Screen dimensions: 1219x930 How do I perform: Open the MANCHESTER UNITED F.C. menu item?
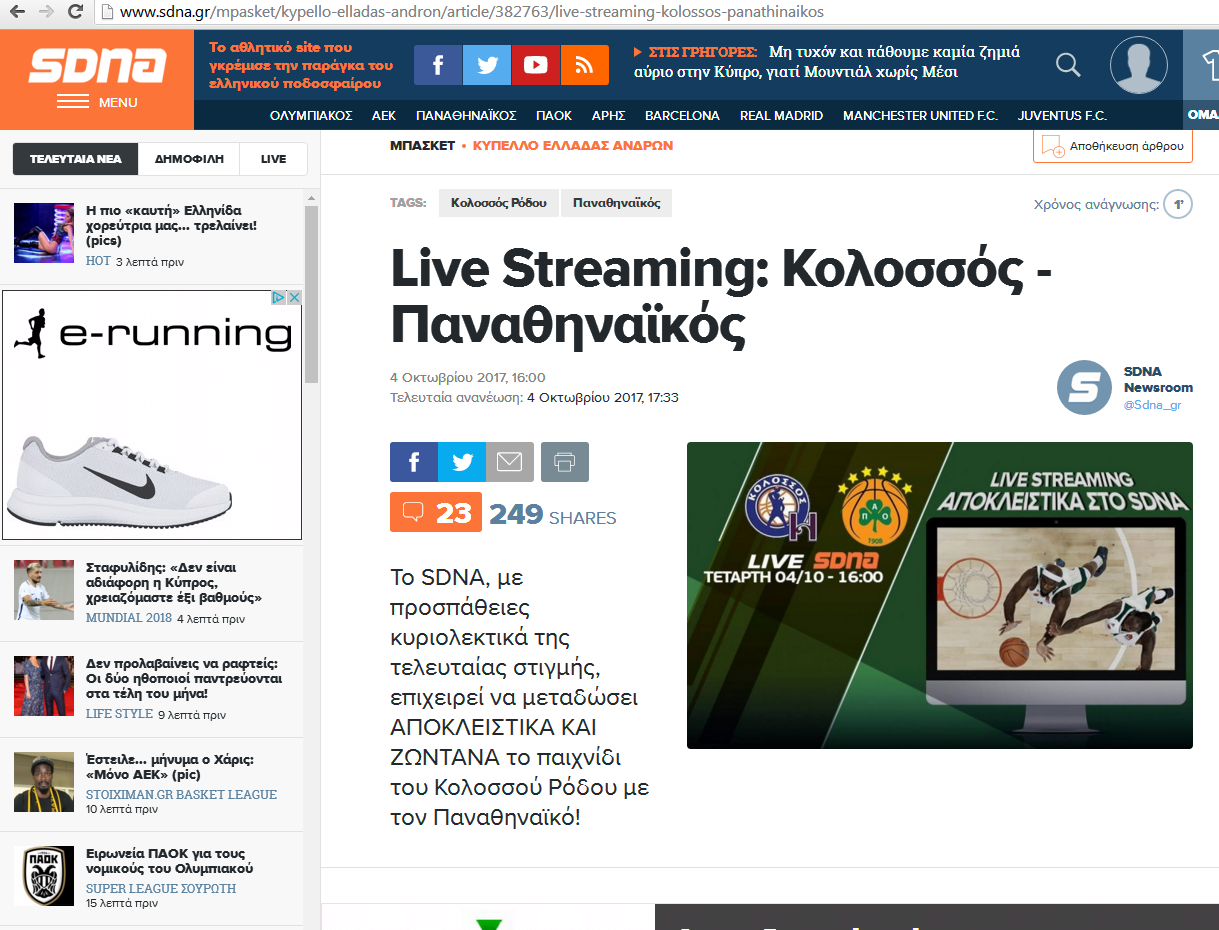click(x=920, y=115)
